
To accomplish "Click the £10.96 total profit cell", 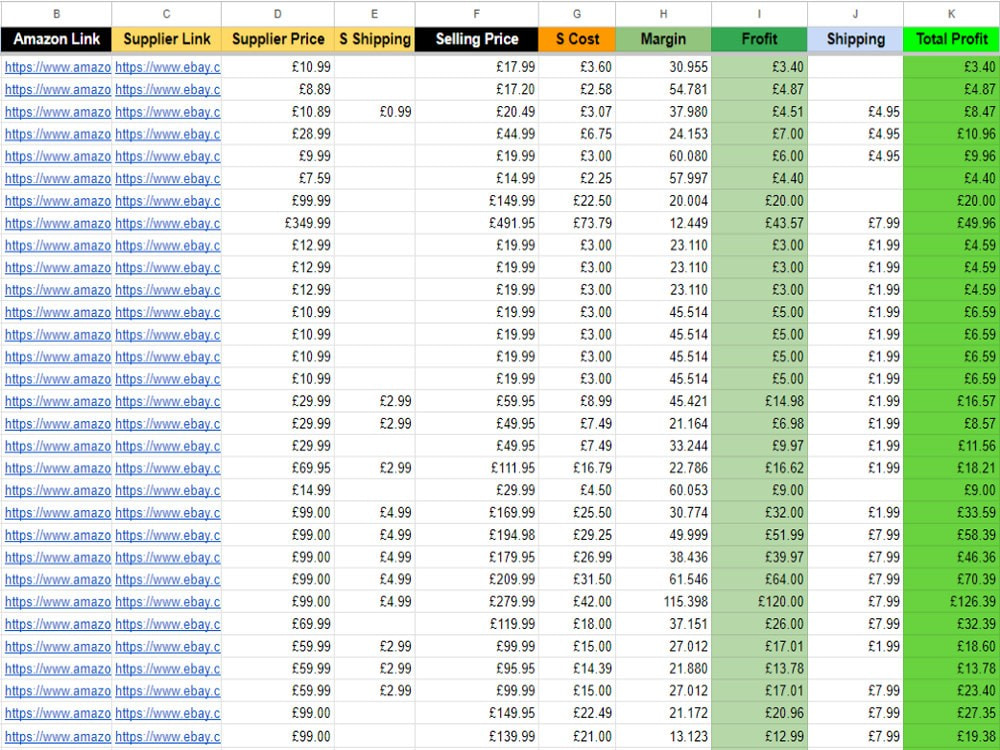I will (x=952, y=134).
